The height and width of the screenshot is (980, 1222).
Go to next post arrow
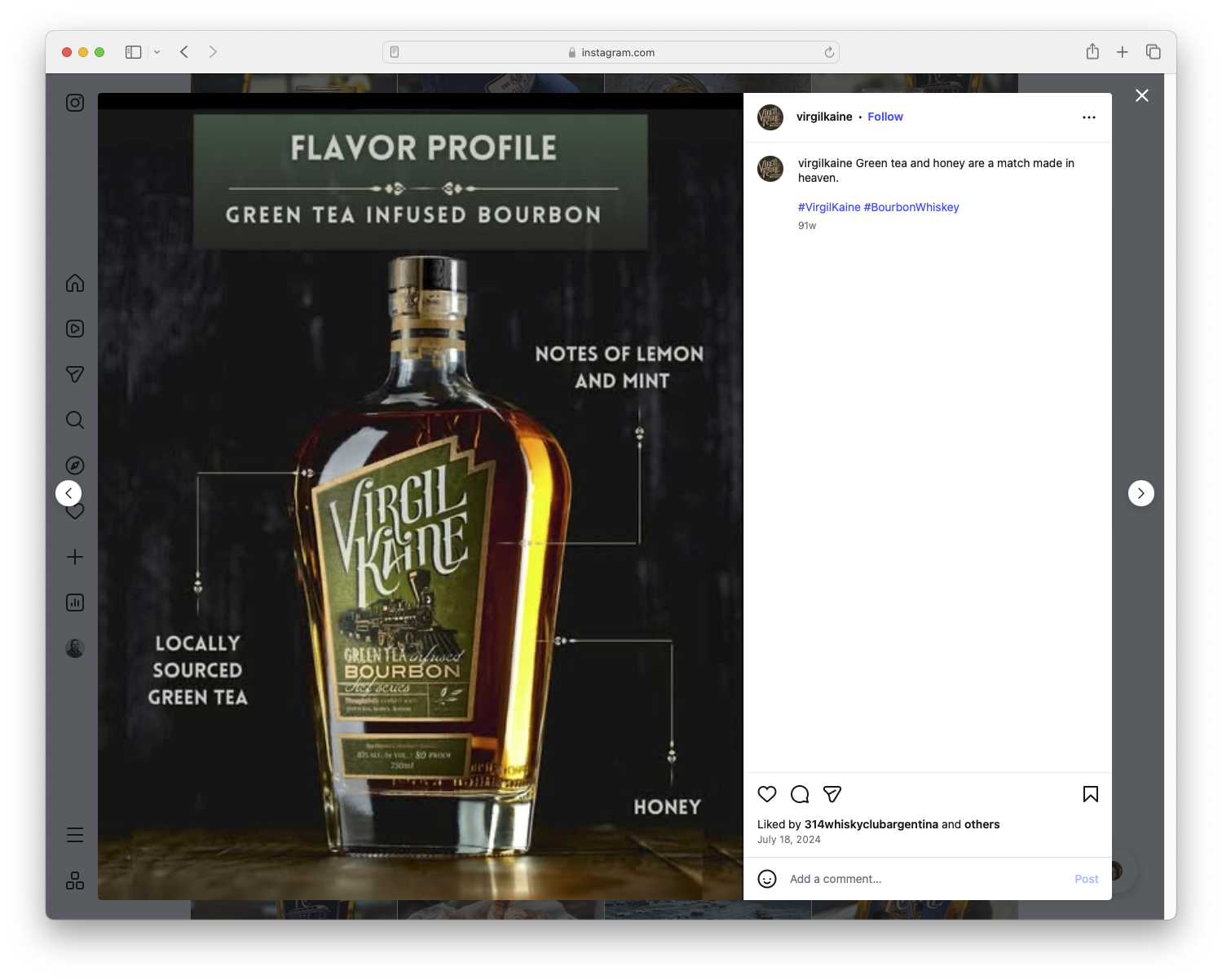1141,493
